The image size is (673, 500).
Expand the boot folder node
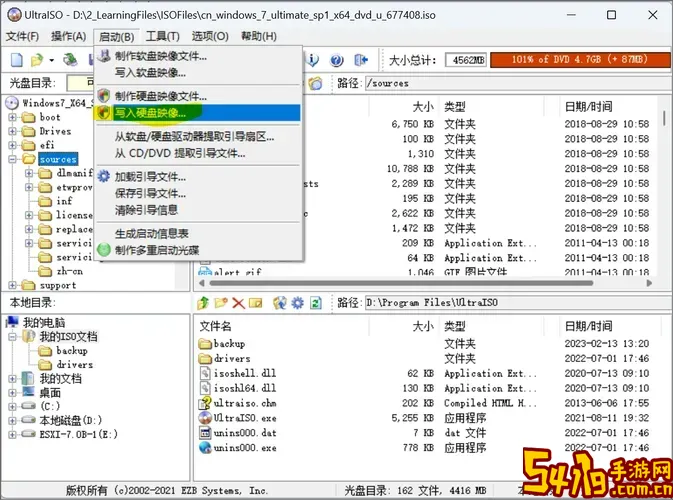click(12, 117)
